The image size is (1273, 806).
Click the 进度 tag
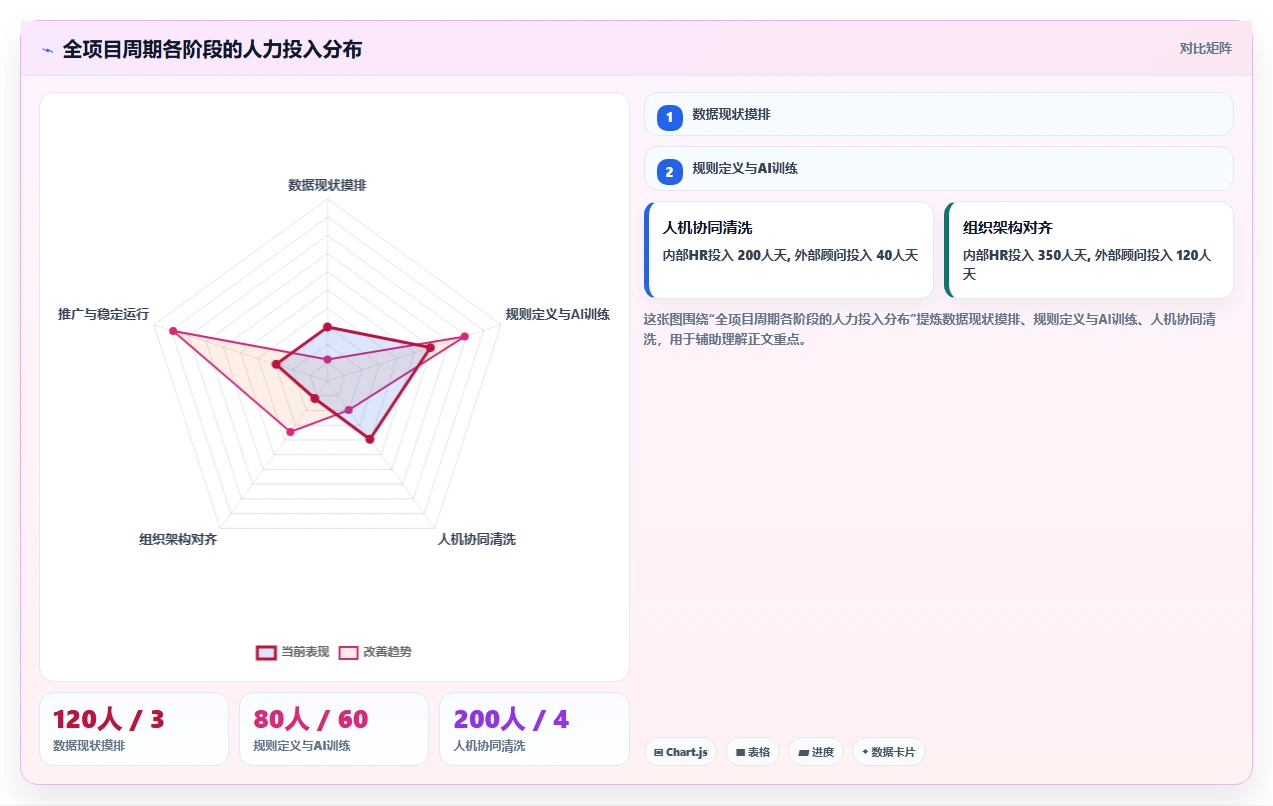point(816,752)
